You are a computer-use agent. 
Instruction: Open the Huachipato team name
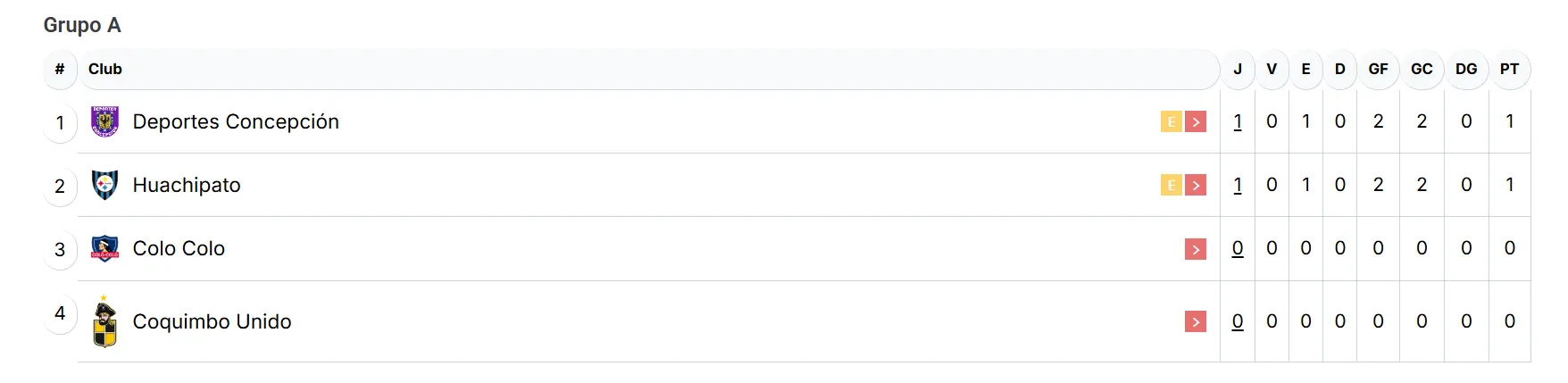pos(187,185)
